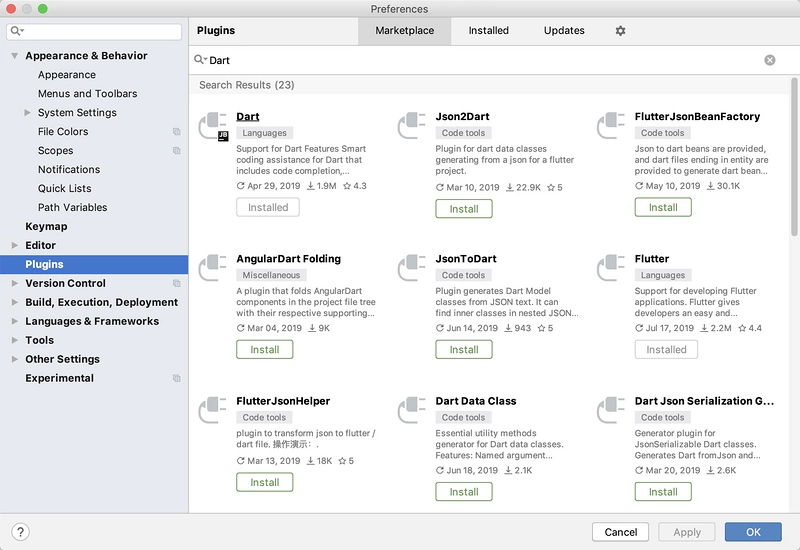Switch to the Installed tab
The height and width of the screenshot is (550, 800).
[488, 31]
